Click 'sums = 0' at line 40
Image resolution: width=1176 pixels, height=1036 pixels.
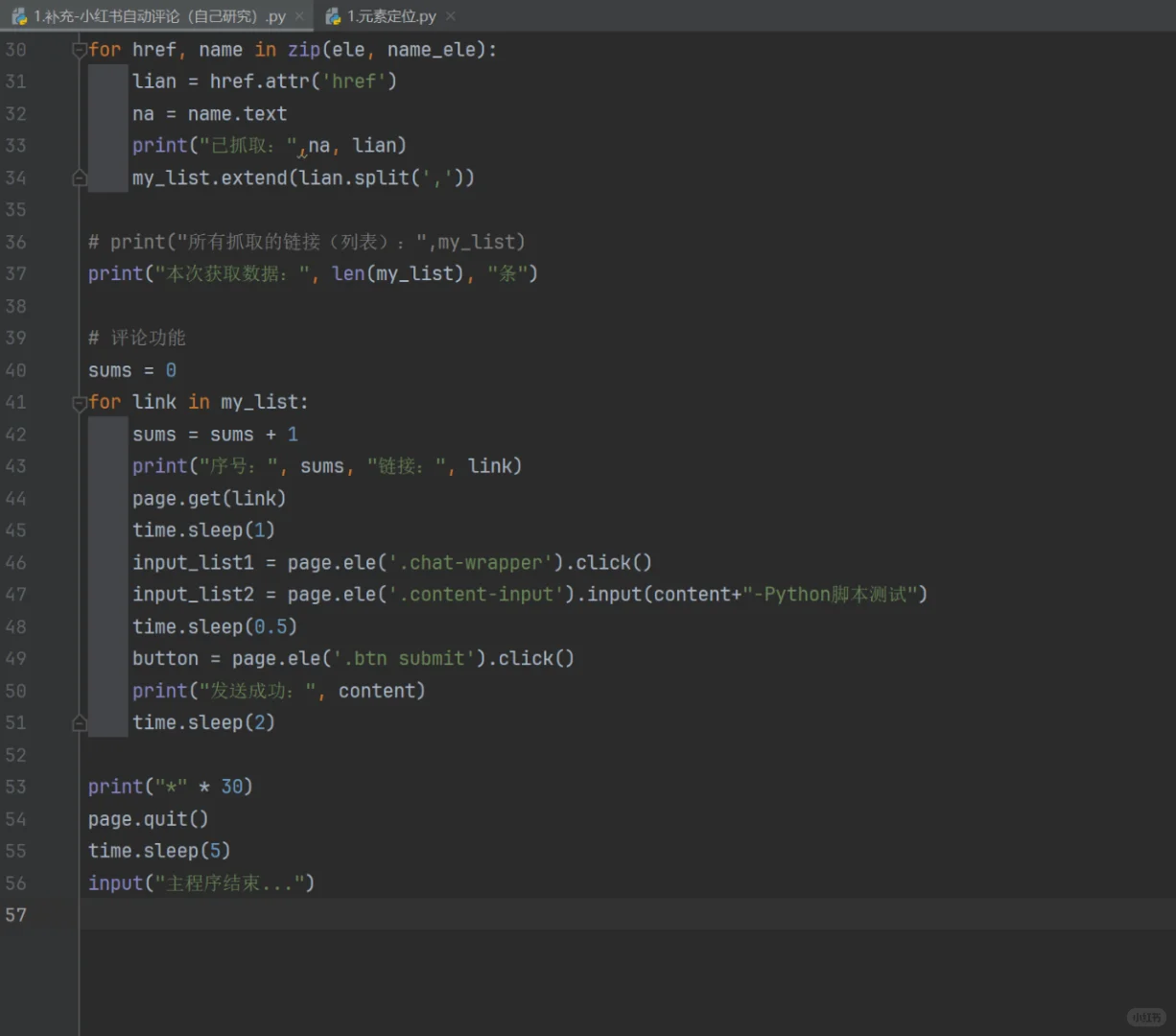click(x=132, y=370)
